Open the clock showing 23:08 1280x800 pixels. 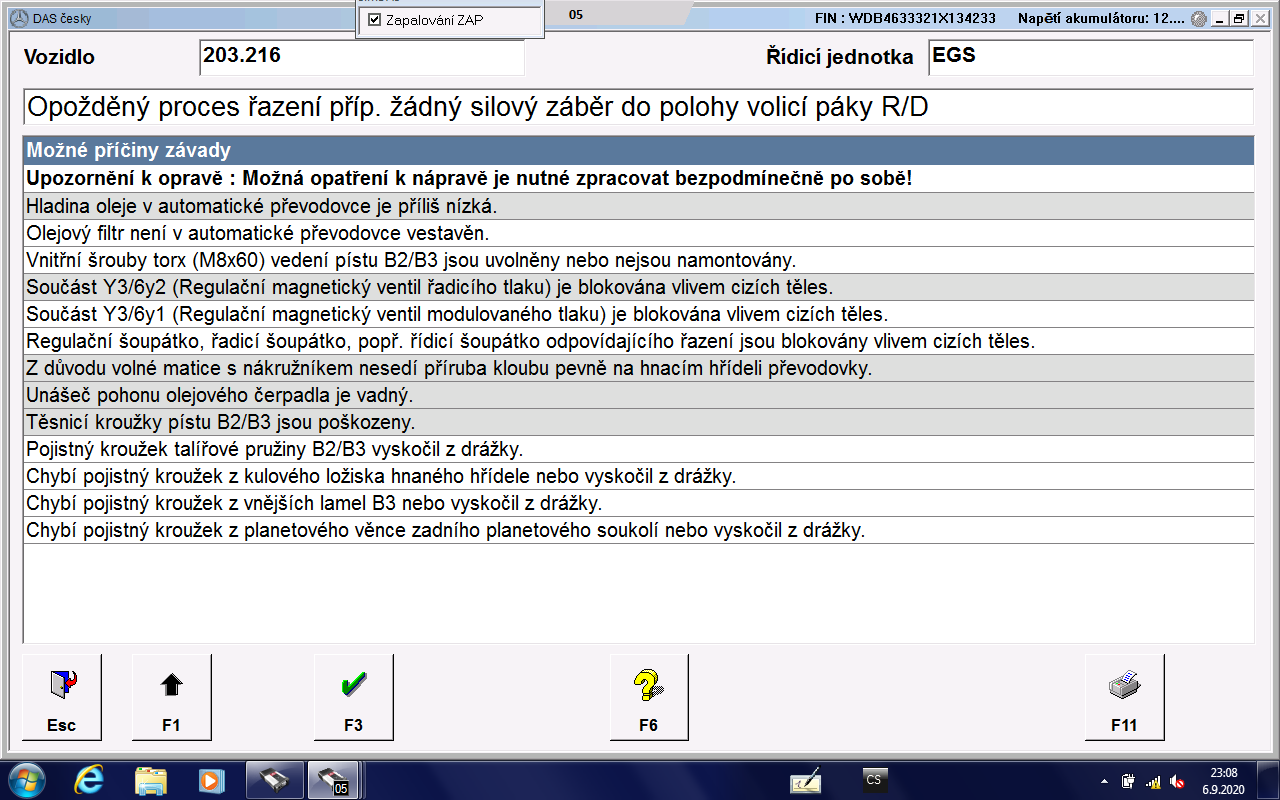1224,780
